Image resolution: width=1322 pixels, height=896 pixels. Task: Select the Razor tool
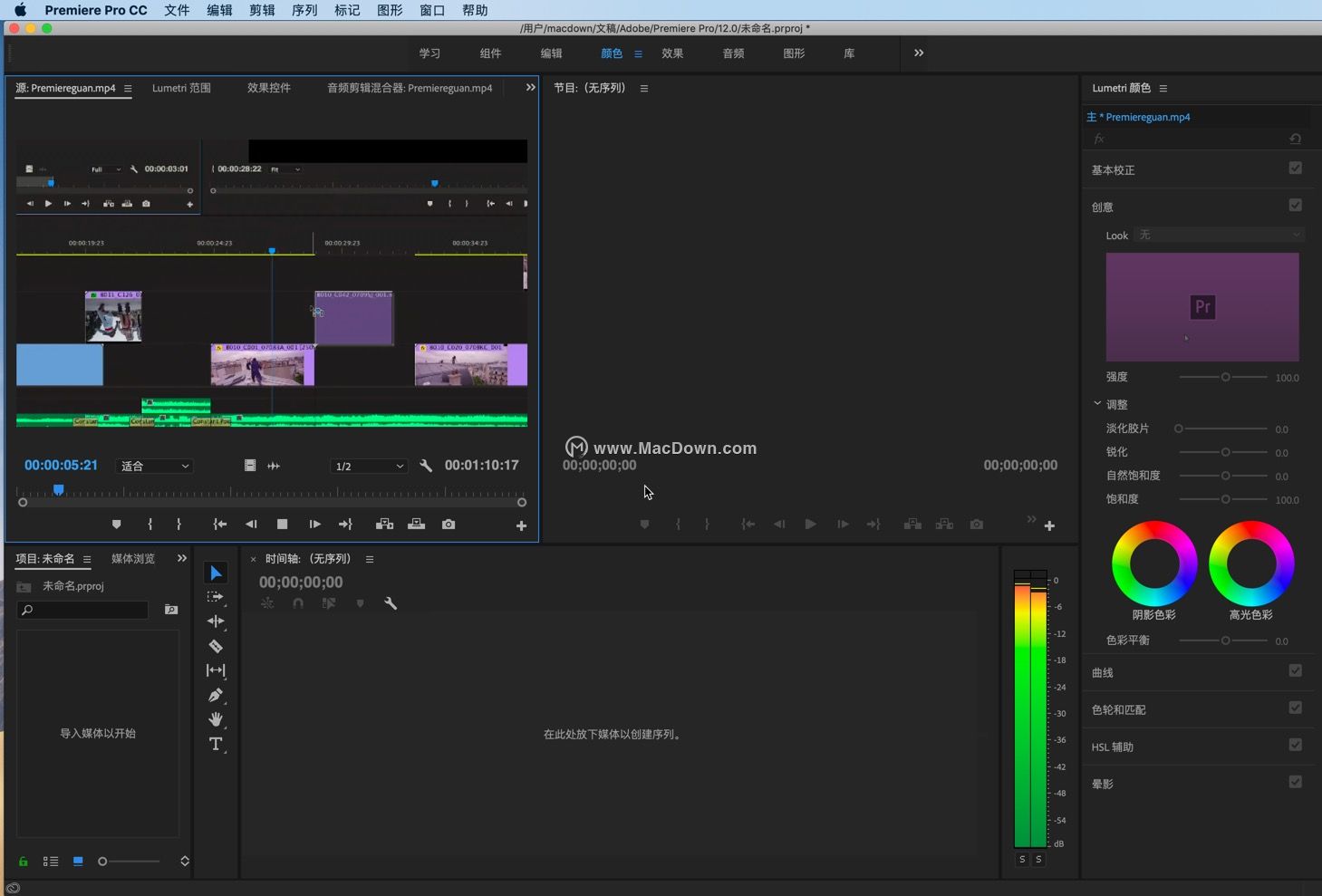(216, 646)
